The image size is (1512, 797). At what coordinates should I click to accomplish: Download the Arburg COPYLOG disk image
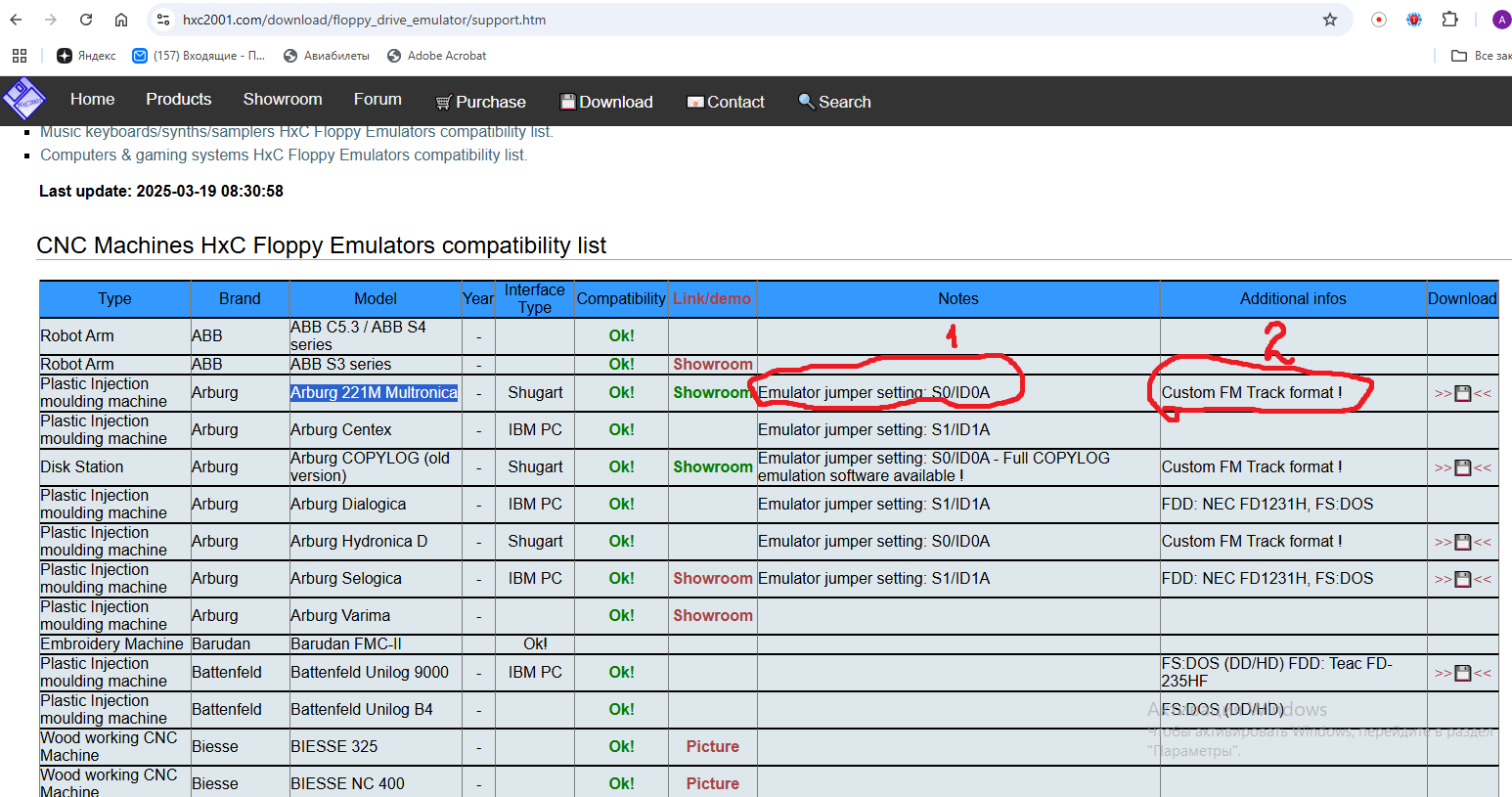click(1463, 467)
